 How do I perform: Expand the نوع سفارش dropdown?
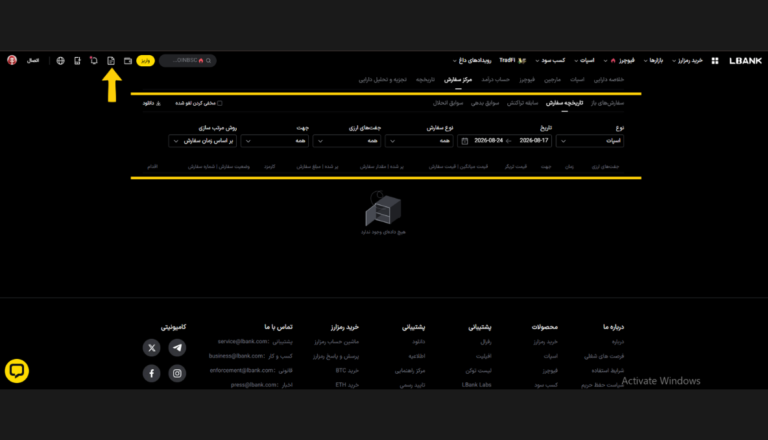419,141
